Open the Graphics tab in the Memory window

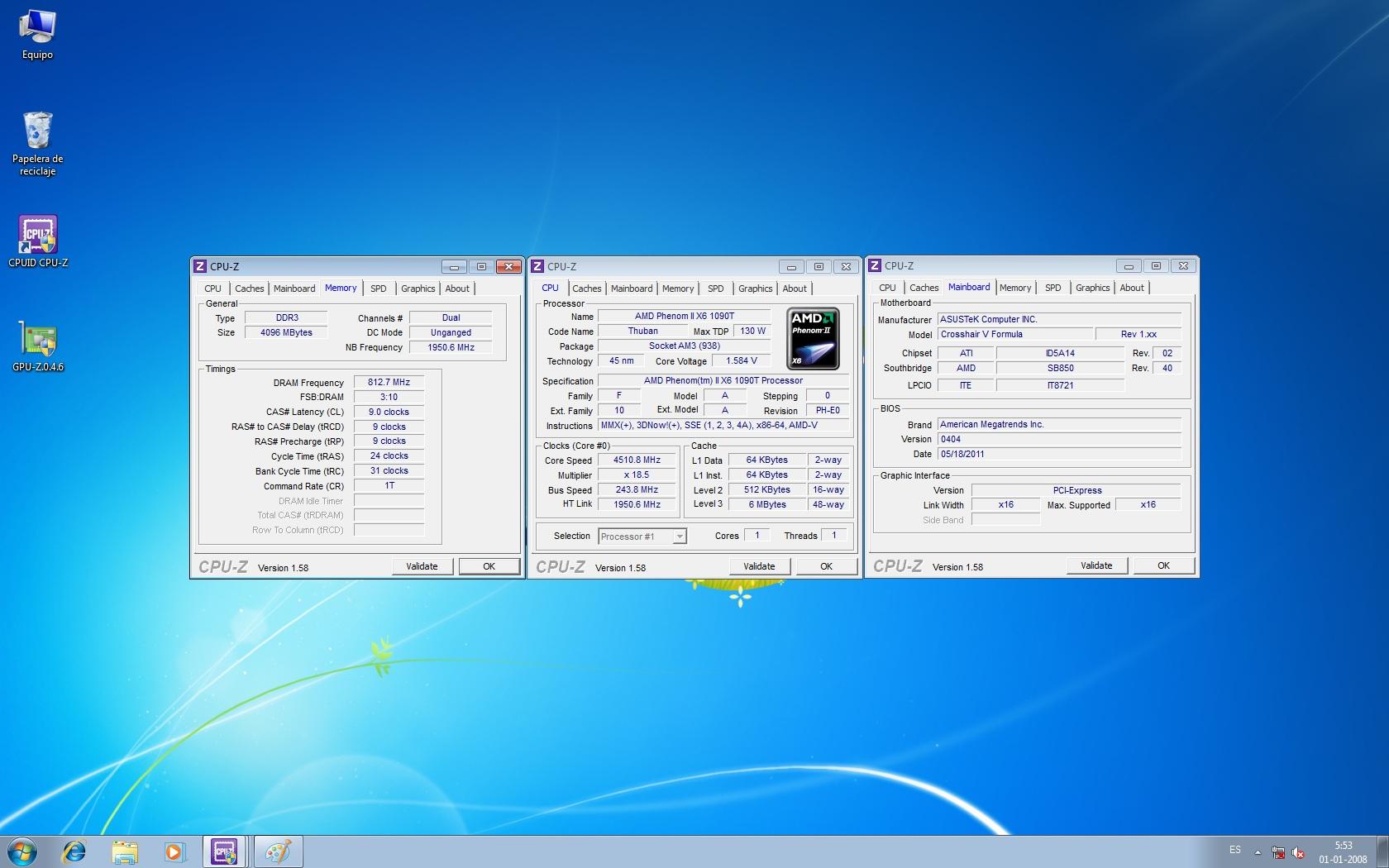(418, 289)
